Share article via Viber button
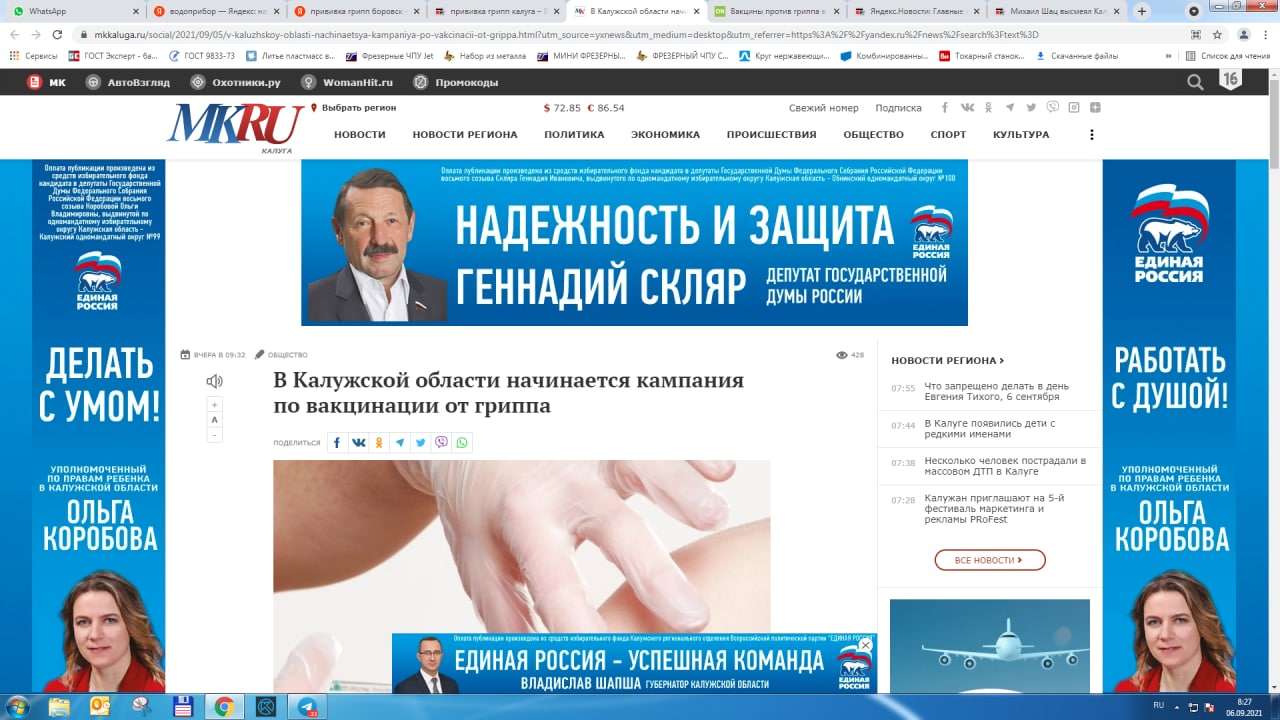This screenshot has width=1280, height=720. point(441,442)
